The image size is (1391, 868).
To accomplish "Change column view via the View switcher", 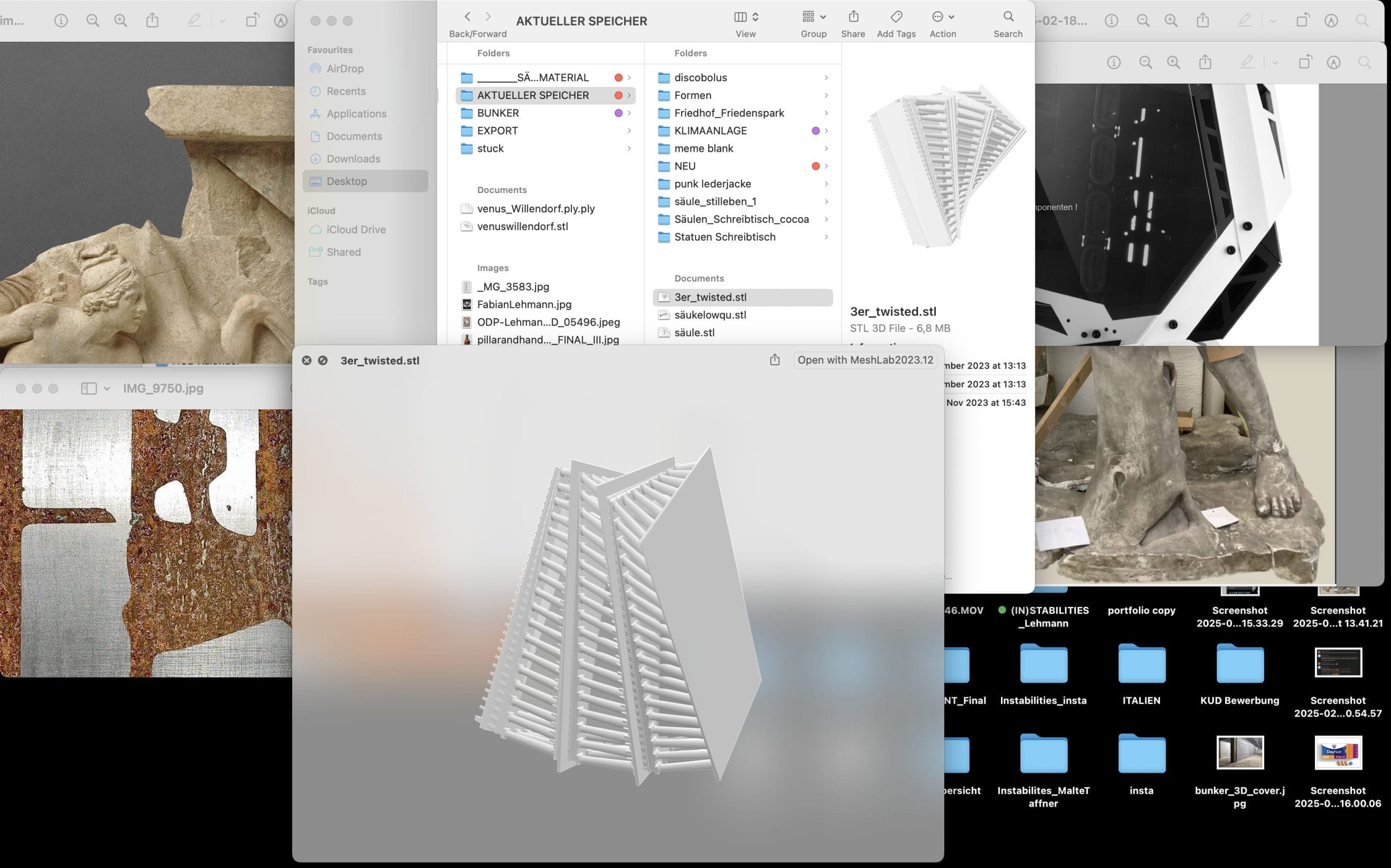I will pos(745,17).
